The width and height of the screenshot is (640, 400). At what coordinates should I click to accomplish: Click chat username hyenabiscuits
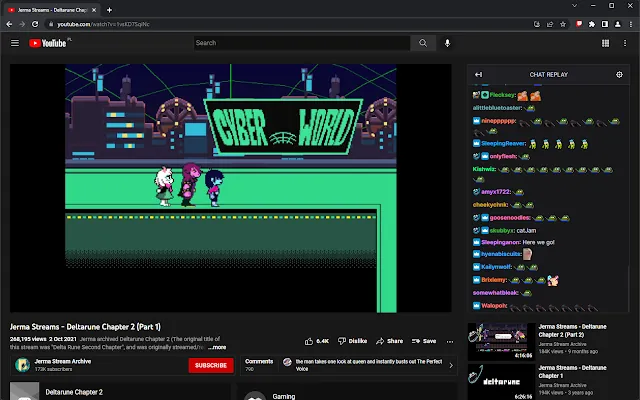[501, 254]
